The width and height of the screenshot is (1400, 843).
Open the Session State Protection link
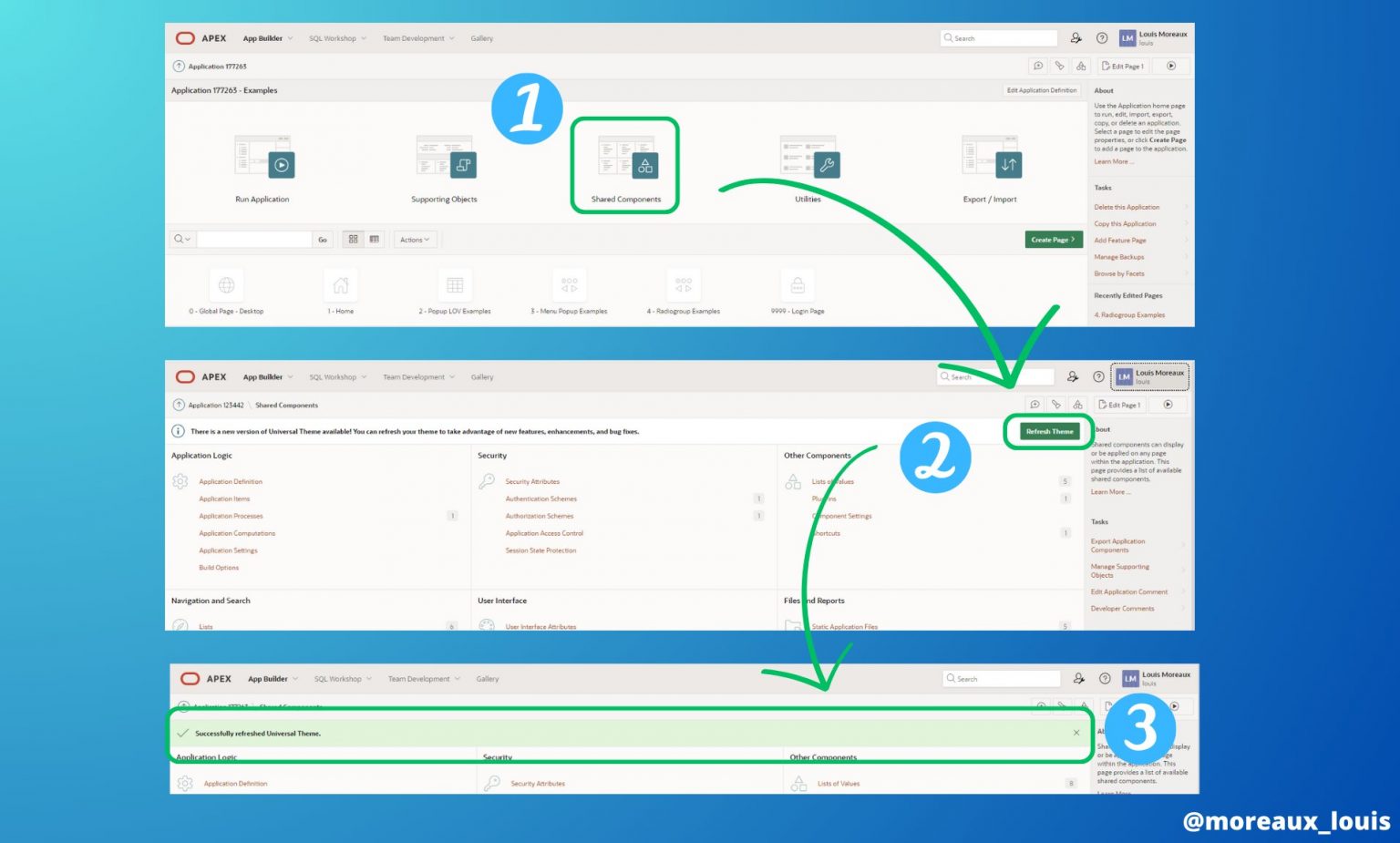coord(540,551)
